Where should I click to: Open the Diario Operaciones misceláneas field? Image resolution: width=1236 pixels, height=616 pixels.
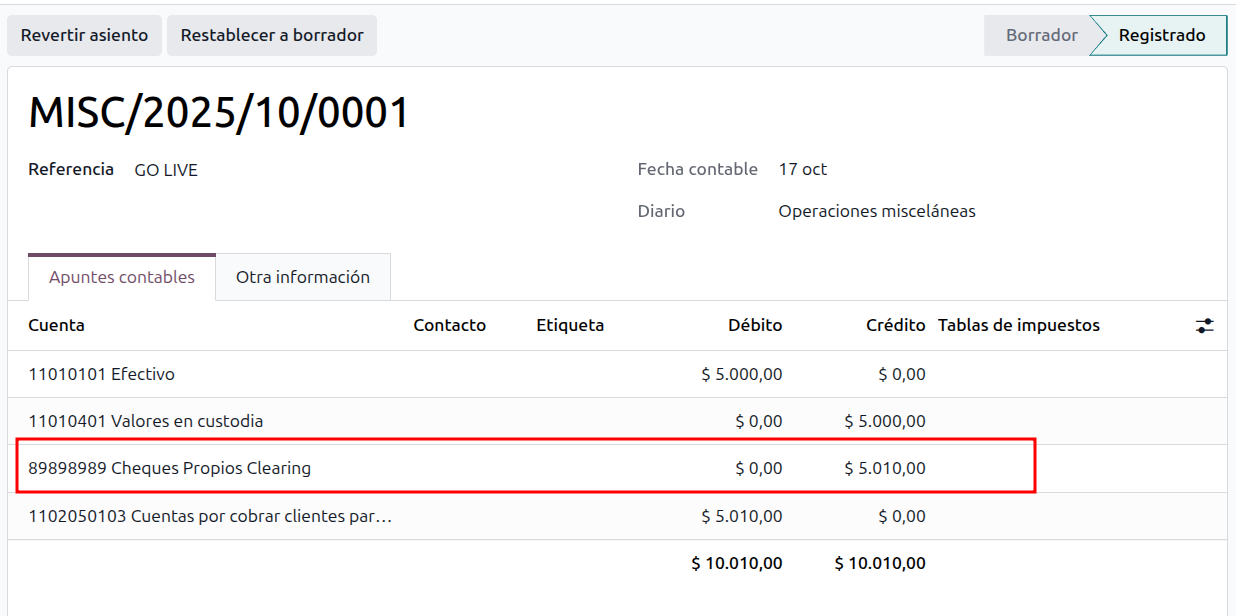876,211
